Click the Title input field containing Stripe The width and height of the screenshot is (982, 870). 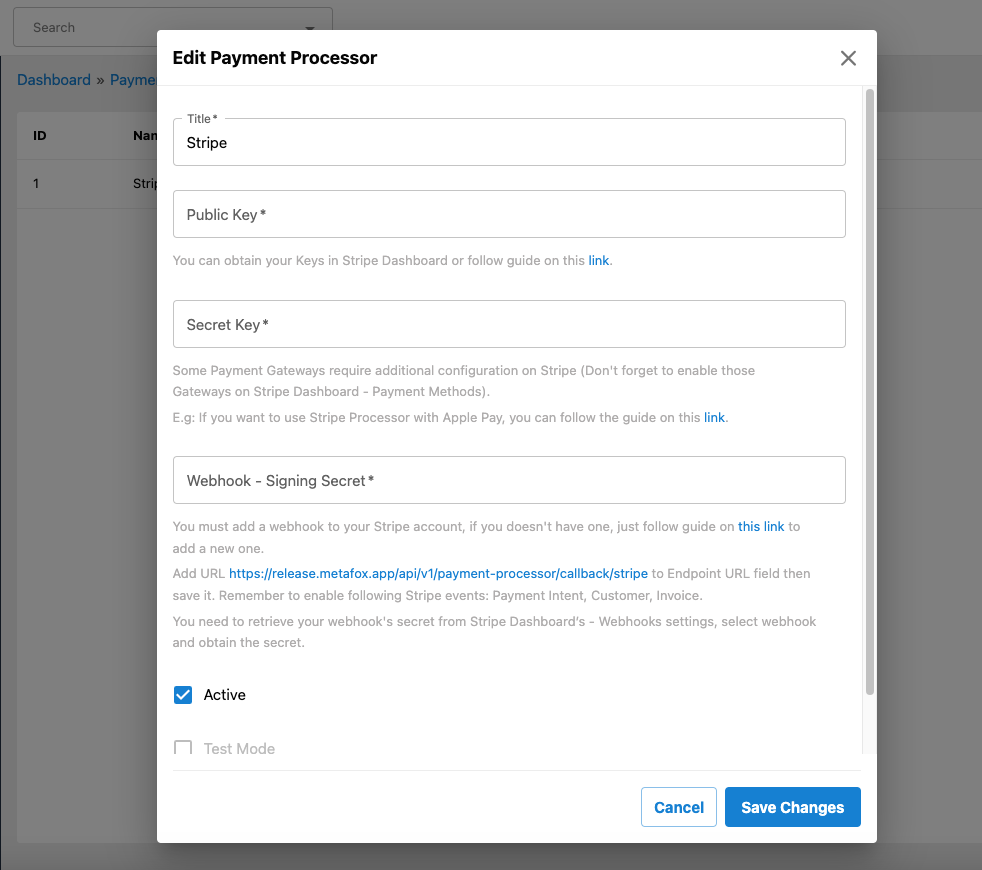pyautogui.click(x=509, y=142)
